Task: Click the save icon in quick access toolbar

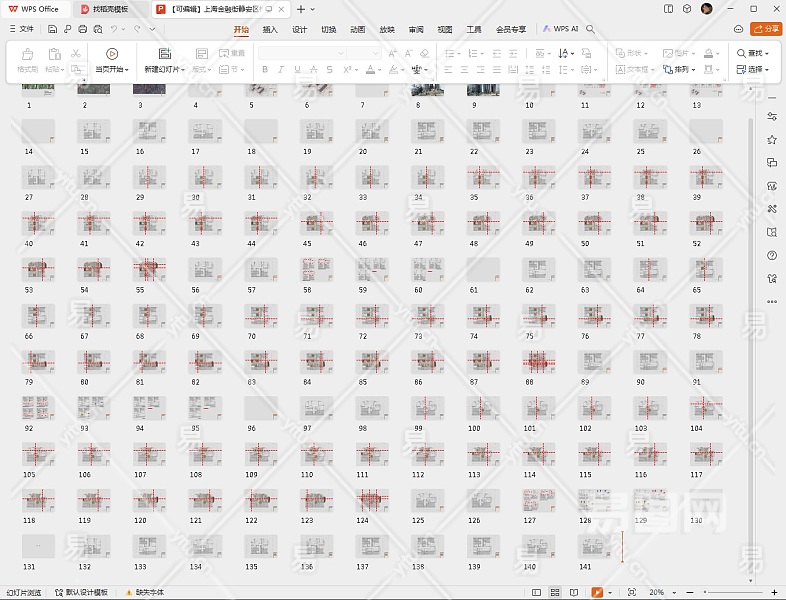Action: 52,29
